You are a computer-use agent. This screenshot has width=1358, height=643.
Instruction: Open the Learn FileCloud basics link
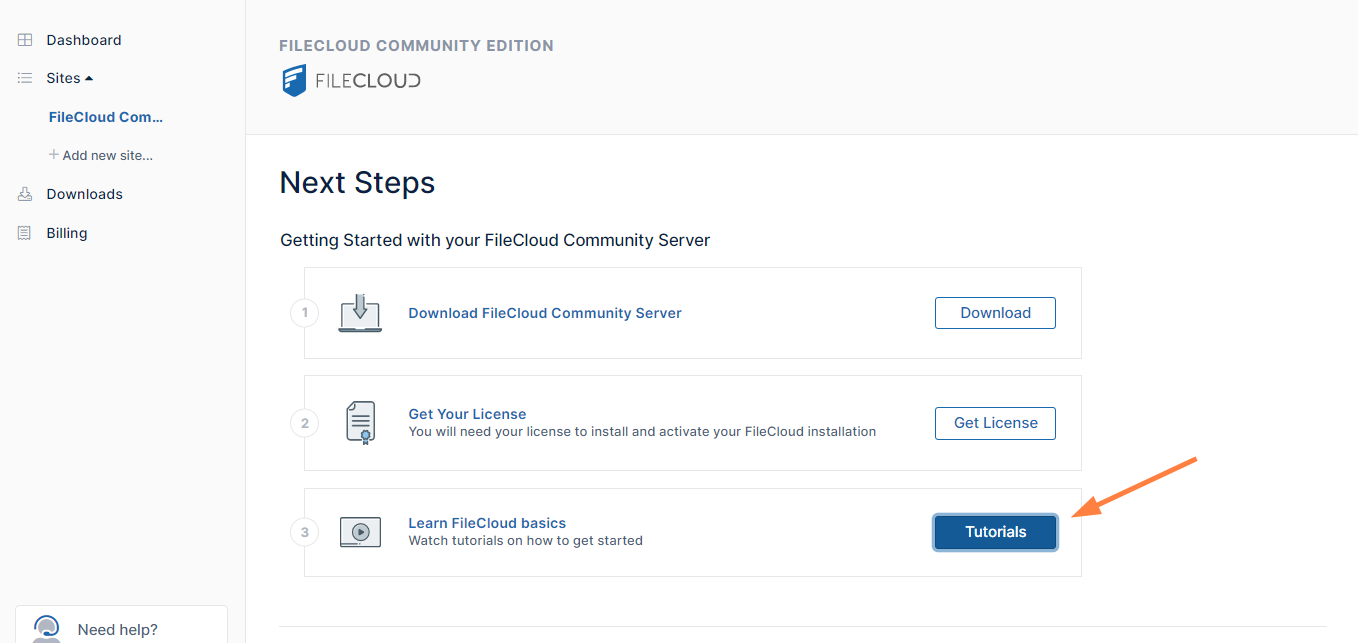point(486,522)
